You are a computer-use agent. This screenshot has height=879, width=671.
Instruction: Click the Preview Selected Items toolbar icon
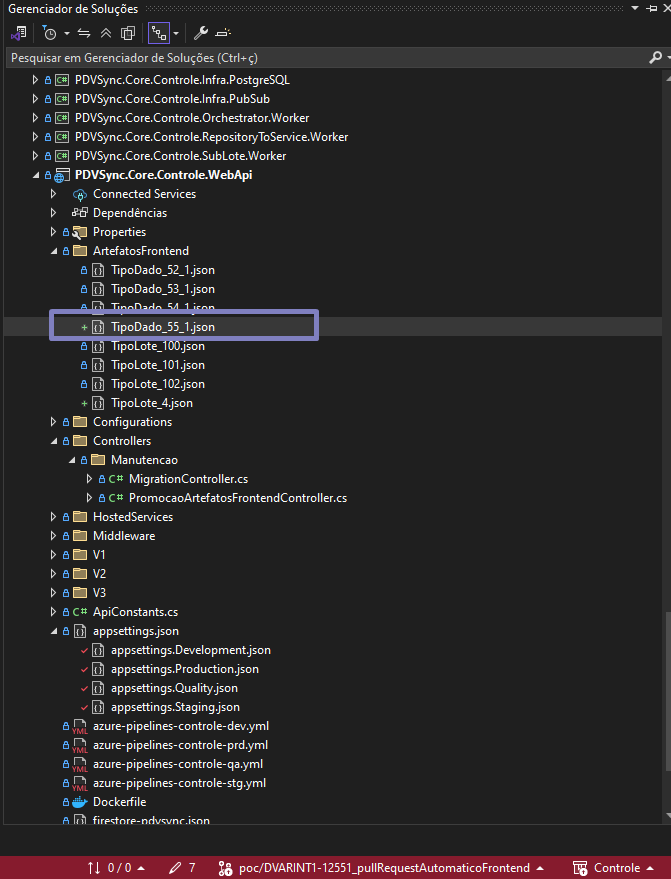(222, 32)
